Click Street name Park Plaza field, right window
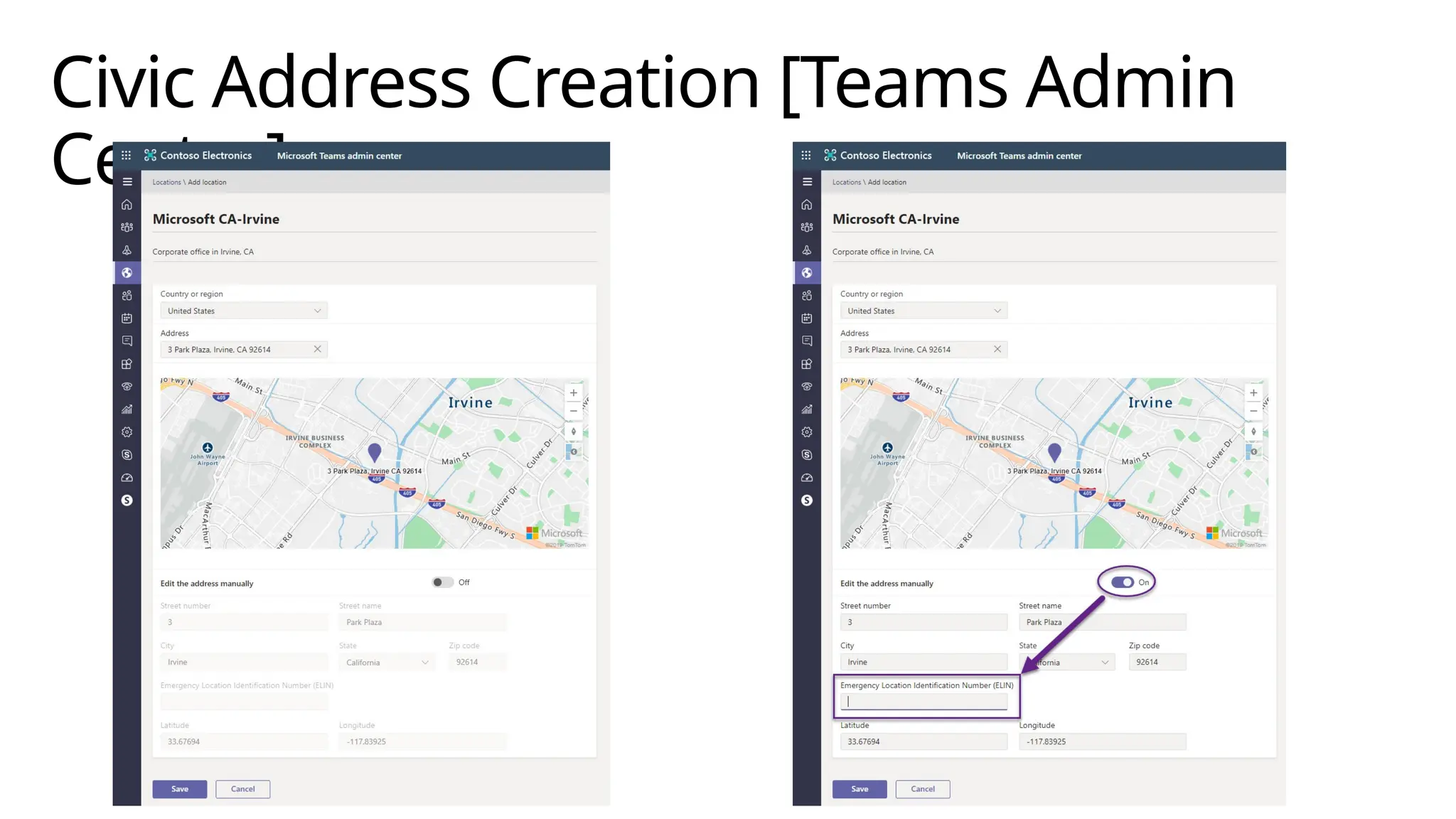Screen dimensions: 1456x819 (x=1103, y=622)
